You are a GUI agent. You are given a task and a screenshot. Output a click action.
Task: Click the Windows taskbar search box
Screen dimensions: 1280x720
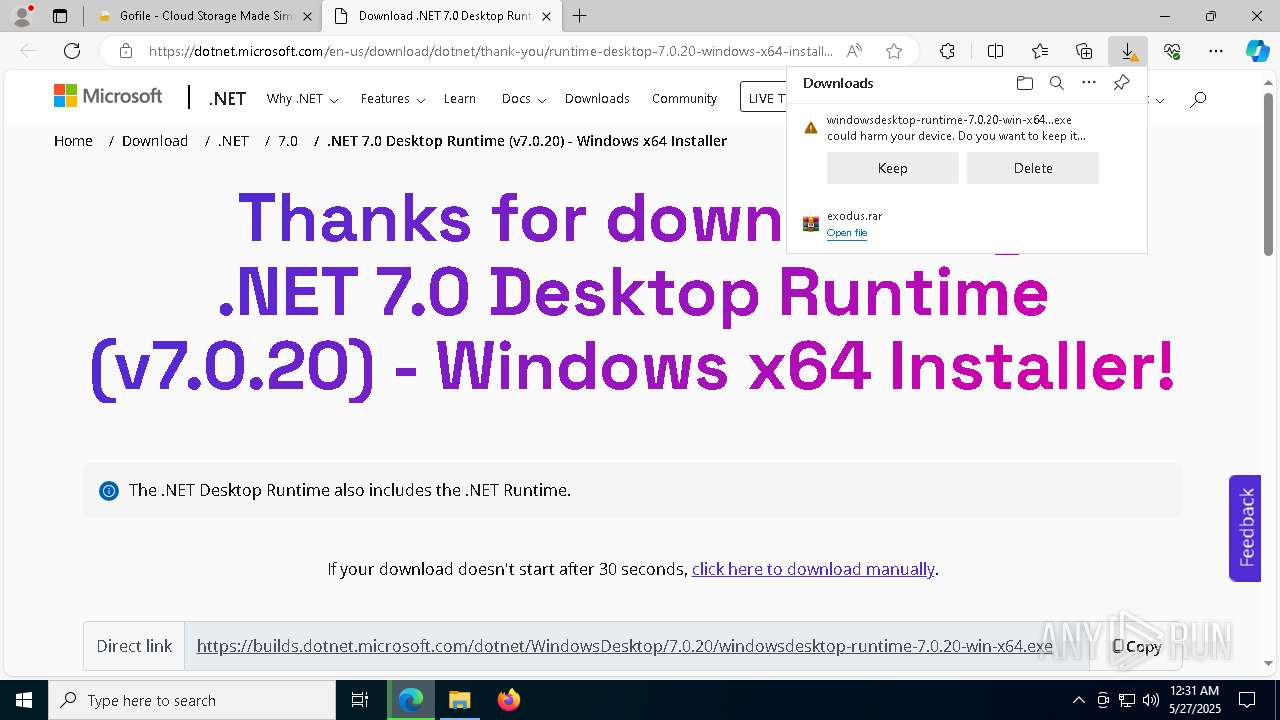192,700
